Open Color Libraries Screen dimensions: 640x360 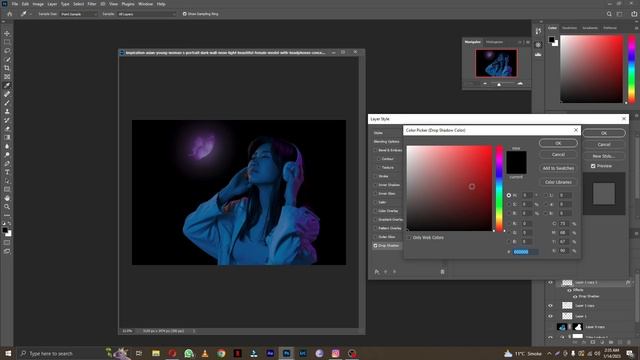point(558,182)
